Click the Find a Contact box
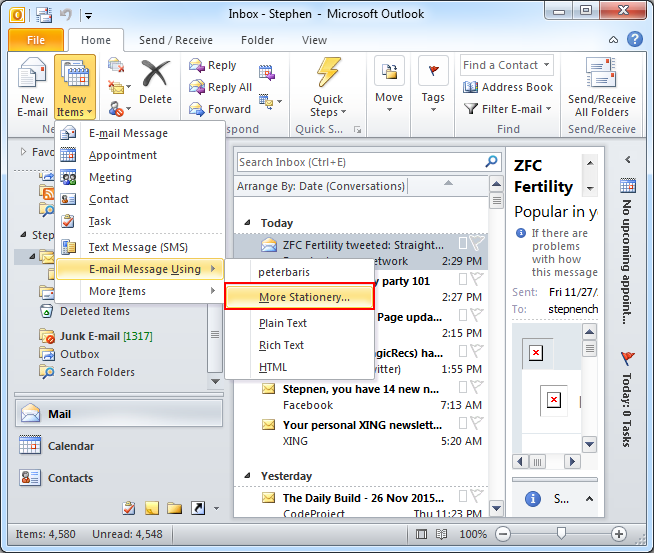 pos(507,65)
